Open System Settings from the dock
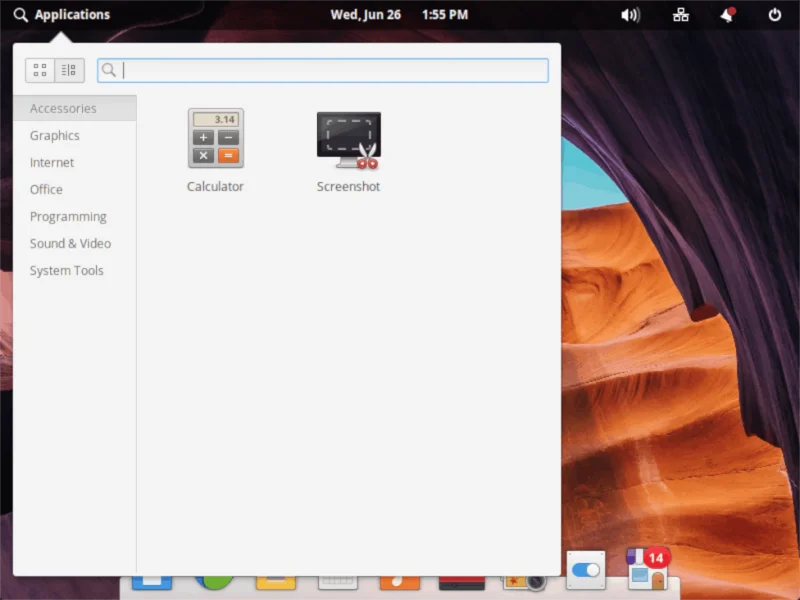This screenshot has height=600, width=800. click(x=586, y=570)
